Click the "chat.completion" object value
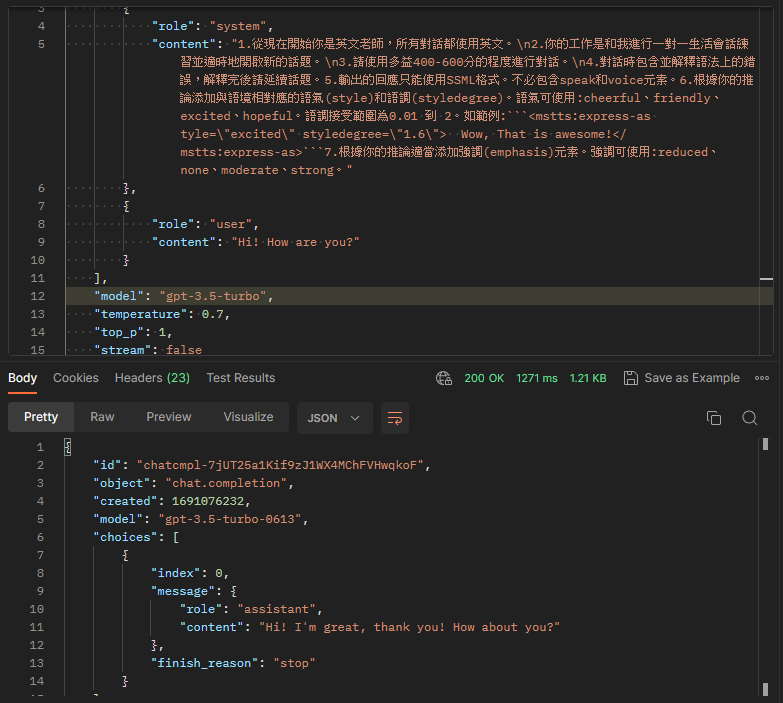 point(226,483)
